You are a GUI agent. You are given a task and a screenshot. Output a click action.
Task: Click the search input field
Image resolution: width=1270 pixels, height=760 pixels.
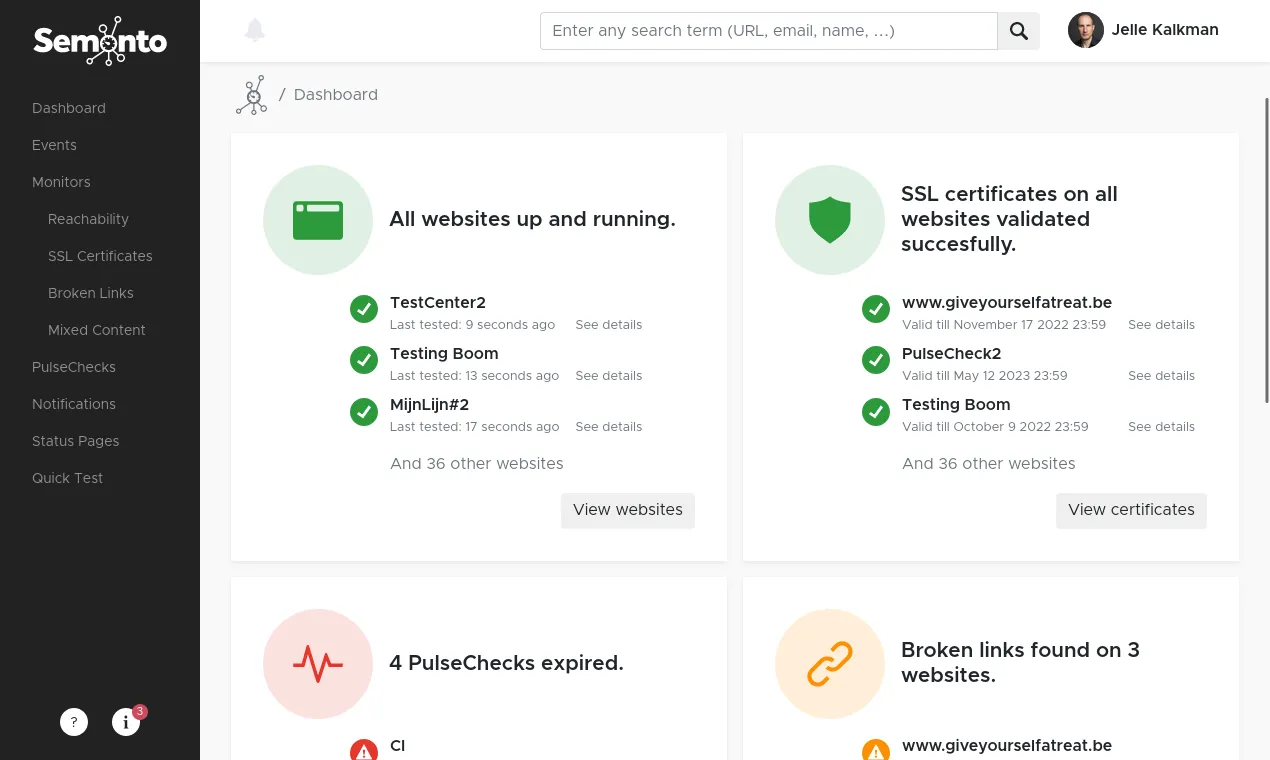[768, 31]
